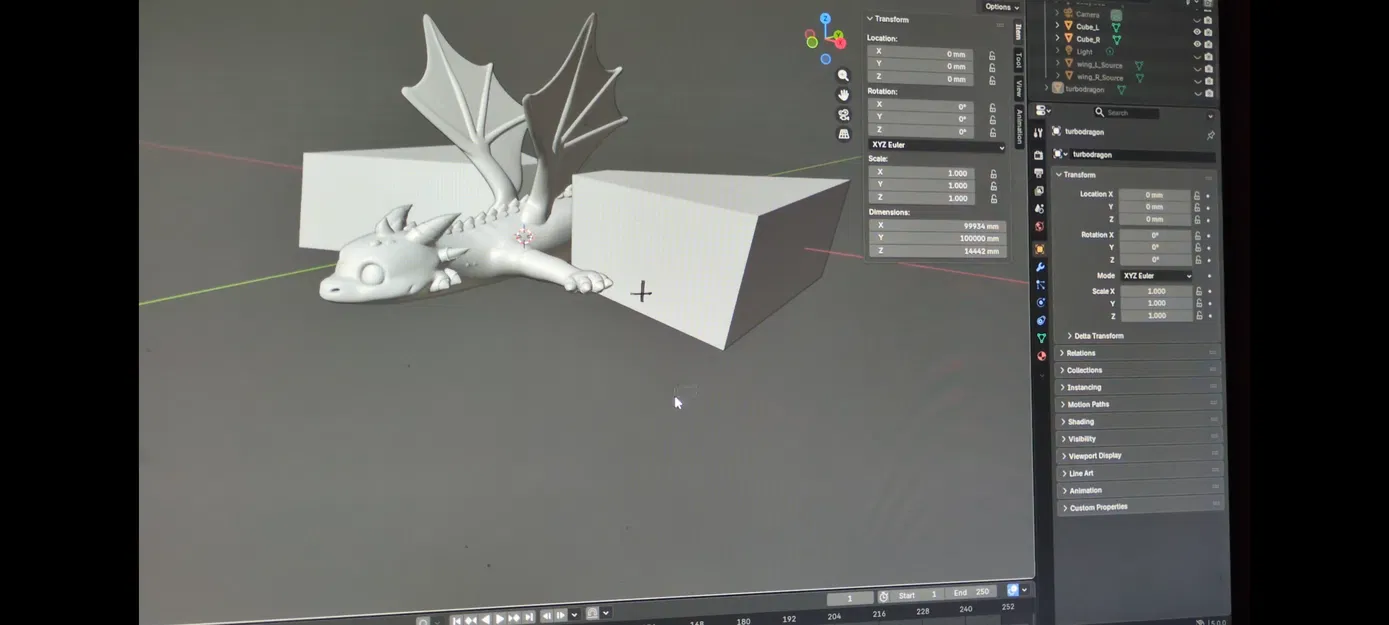Switch to the View sidebar tab
The width and height of the screenshot is (1389, 625).
1019,88
